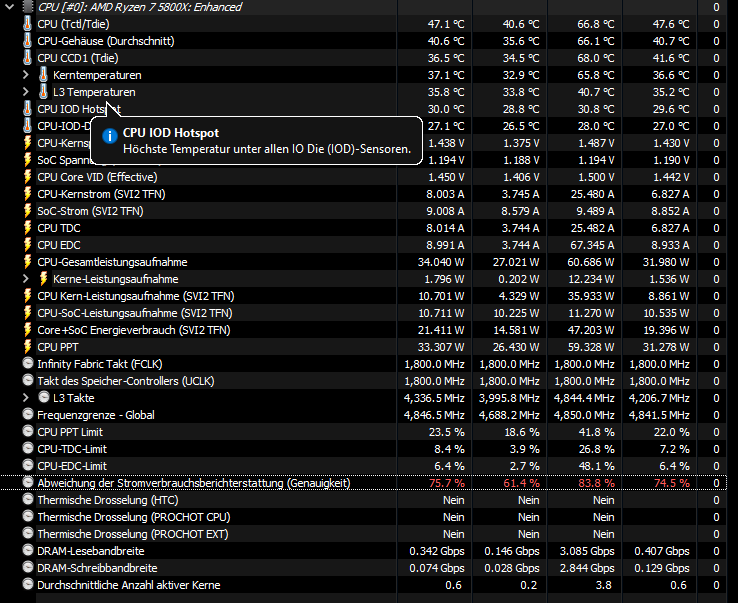
Task: Click the 1.500 V maximum of CPU Core VID
Action: pos(596,177)
